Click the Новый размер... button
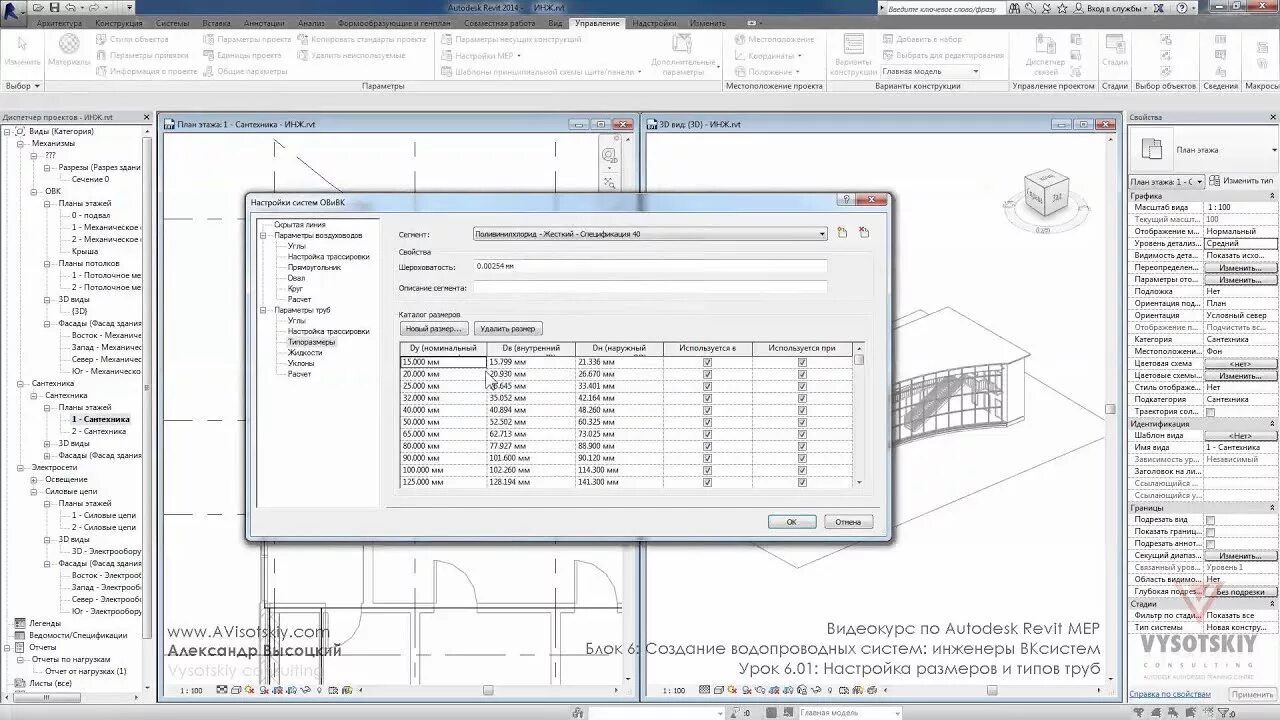The width and height of the screenshot is (1280, 720). (434, 328)
